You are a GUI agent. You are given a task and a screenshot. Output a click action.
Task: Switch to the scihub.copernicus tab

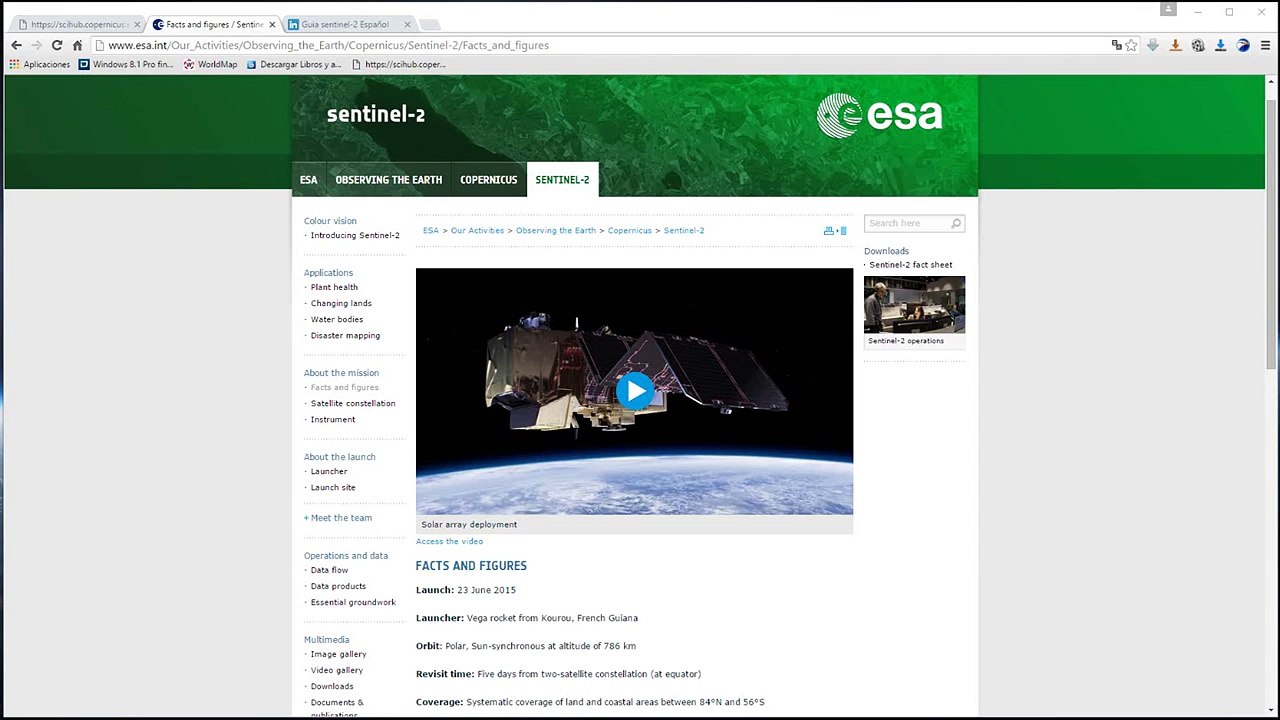(x=76, y=24)
